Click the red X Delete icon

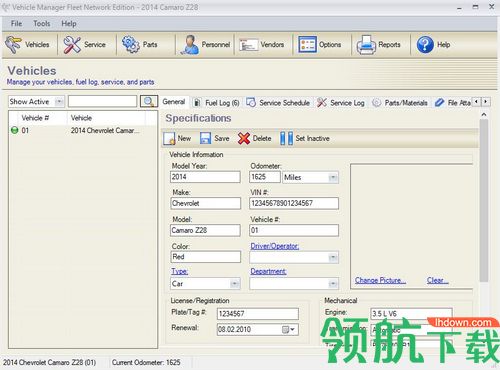[244, 138]
